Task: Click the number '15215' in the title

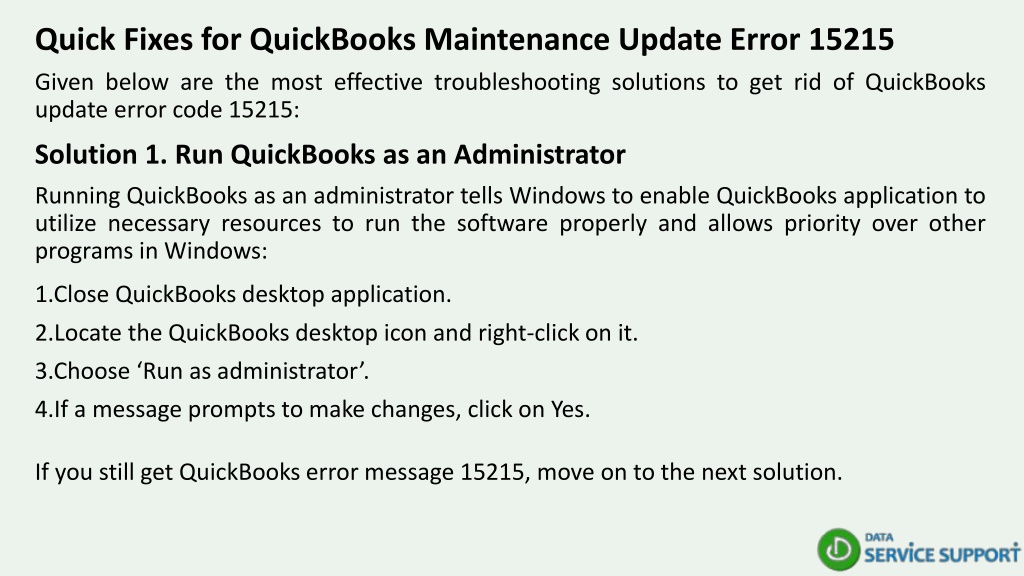Action: [x=851, y=39]
